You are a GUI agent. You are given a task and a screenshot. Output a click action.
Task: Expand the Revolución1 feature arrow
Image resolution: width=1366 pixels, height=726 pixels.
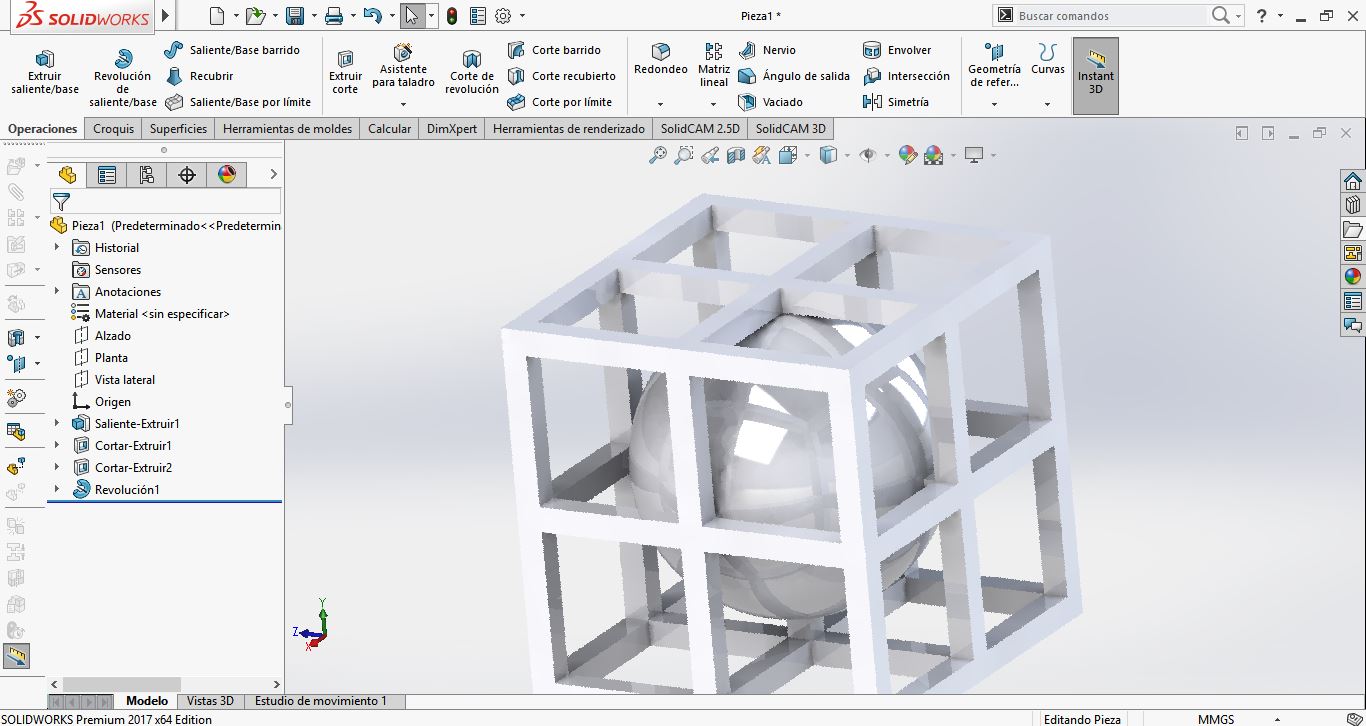pos(57,490)
